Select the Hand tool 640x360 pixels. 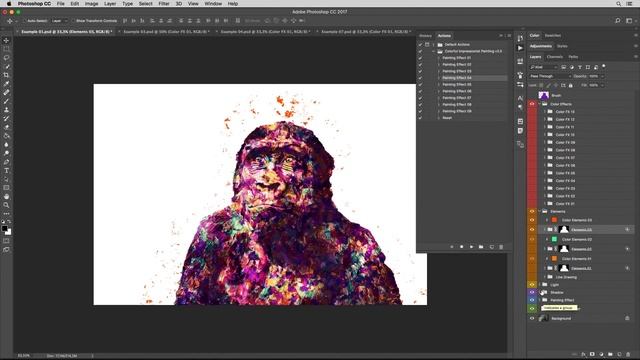click(6, 196)
